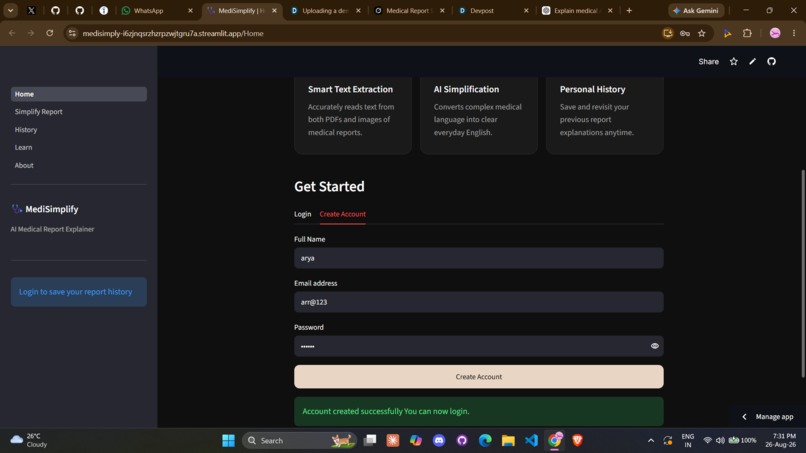Expand the Manage app panel
The height and width of the screenshot is (453, 806).
[768, 416]
